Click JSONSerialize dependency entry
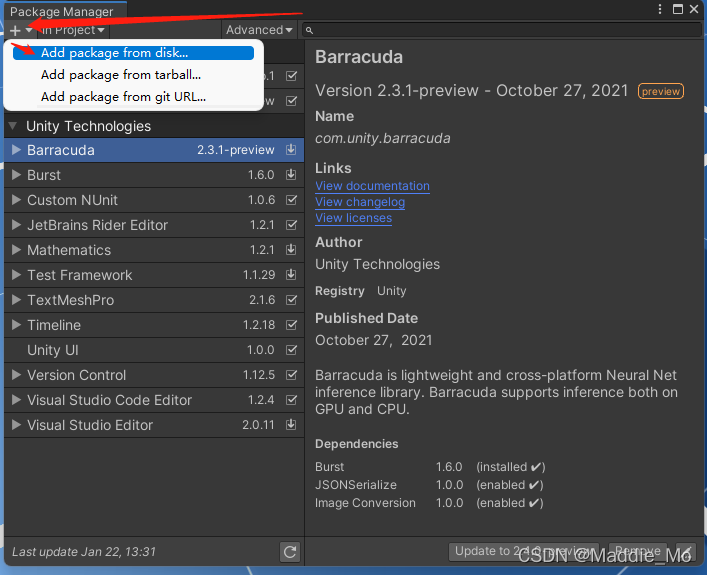707x575 pixels. tap(429, 485)
